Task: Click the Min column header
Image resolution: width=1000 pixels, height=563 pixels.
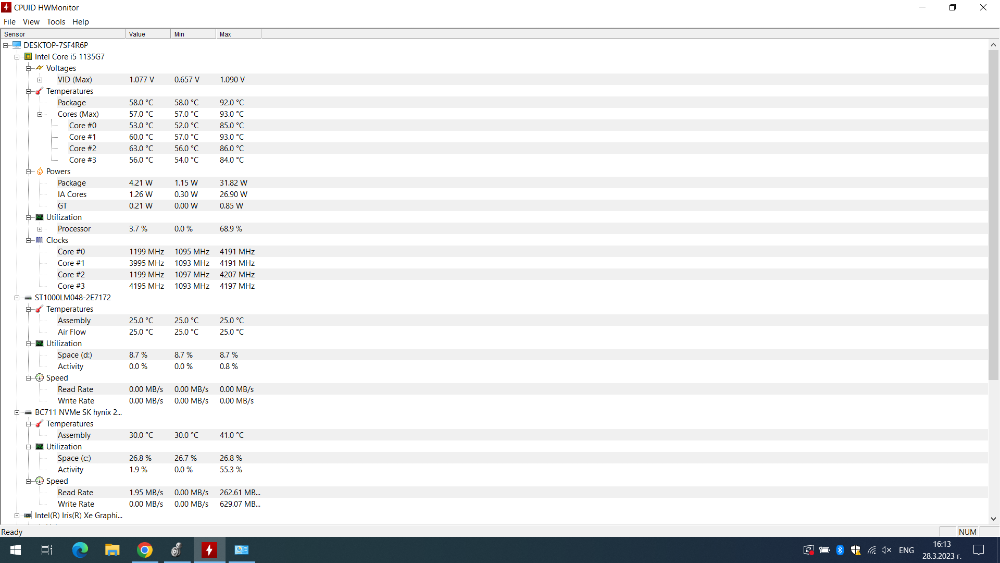Action: (x=193, y=34)
